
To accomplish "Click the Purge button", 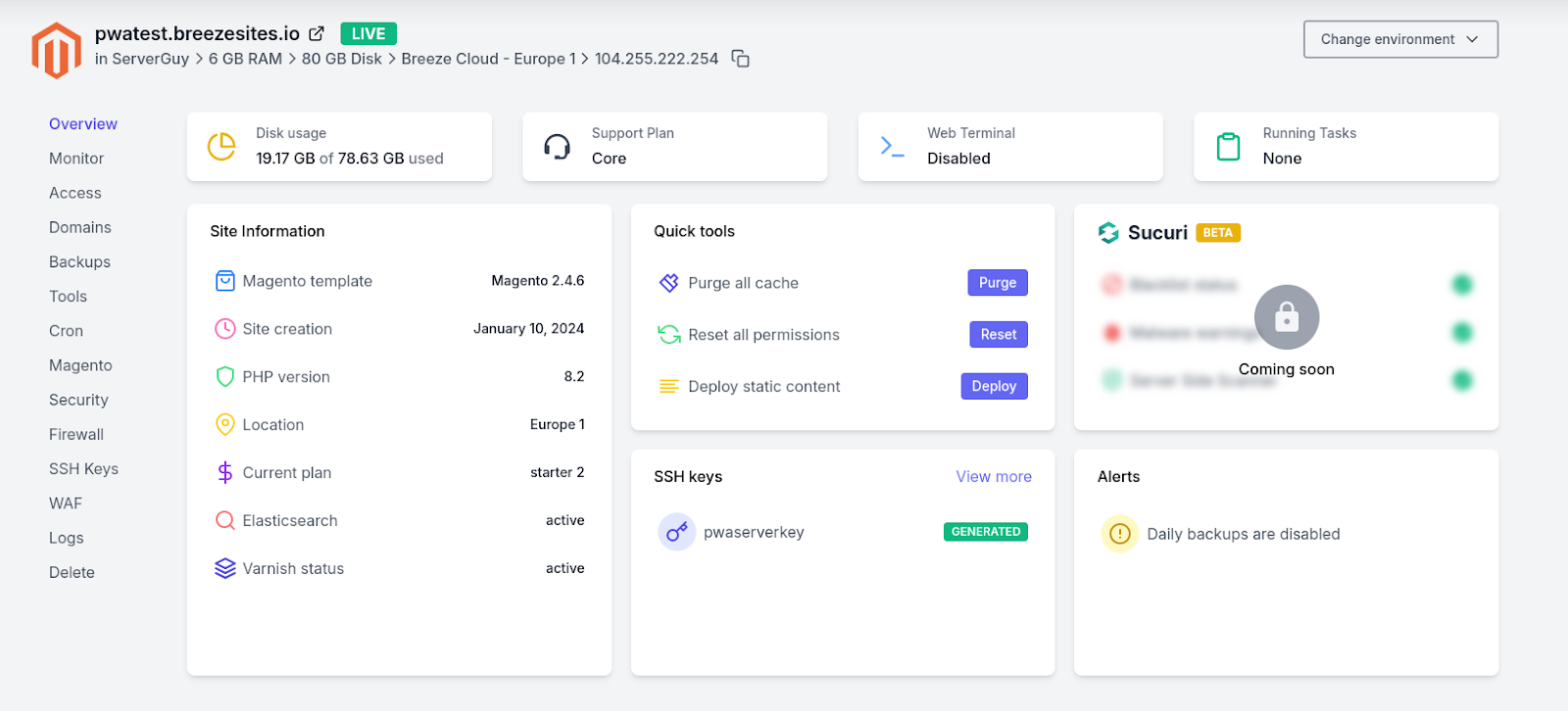I will (x=998, y=283).
